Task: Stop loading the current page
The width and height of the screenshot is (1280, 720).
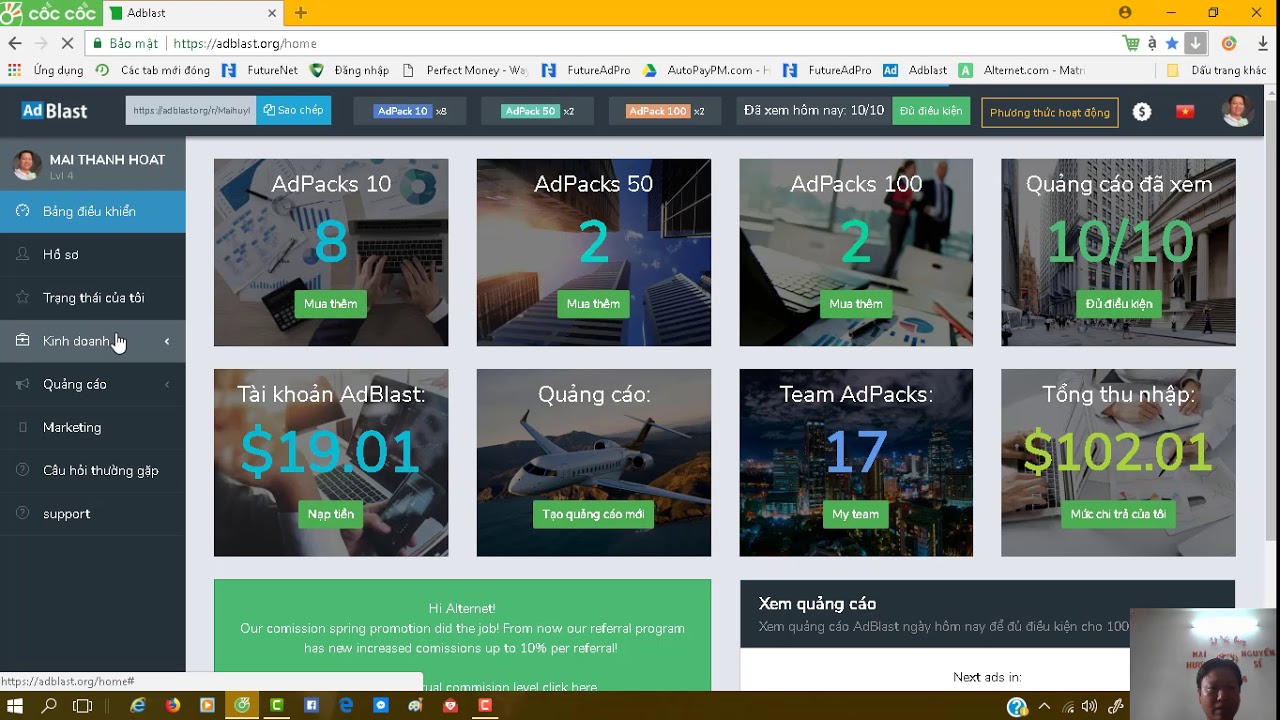Action: [66, 44]
